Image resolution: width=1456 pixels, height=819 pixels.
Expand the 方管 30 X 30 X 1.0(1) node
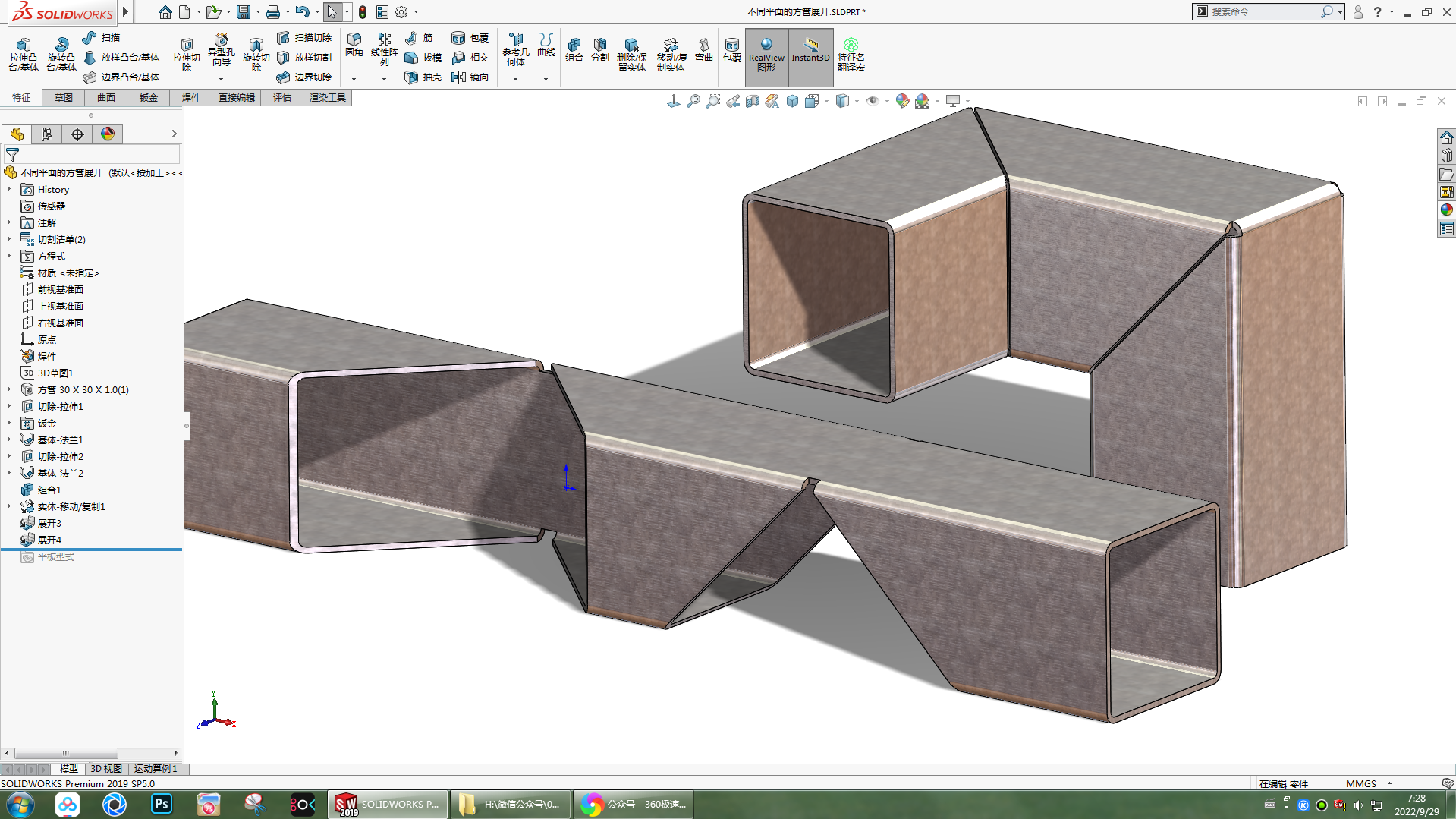click(x=9, y=389)
